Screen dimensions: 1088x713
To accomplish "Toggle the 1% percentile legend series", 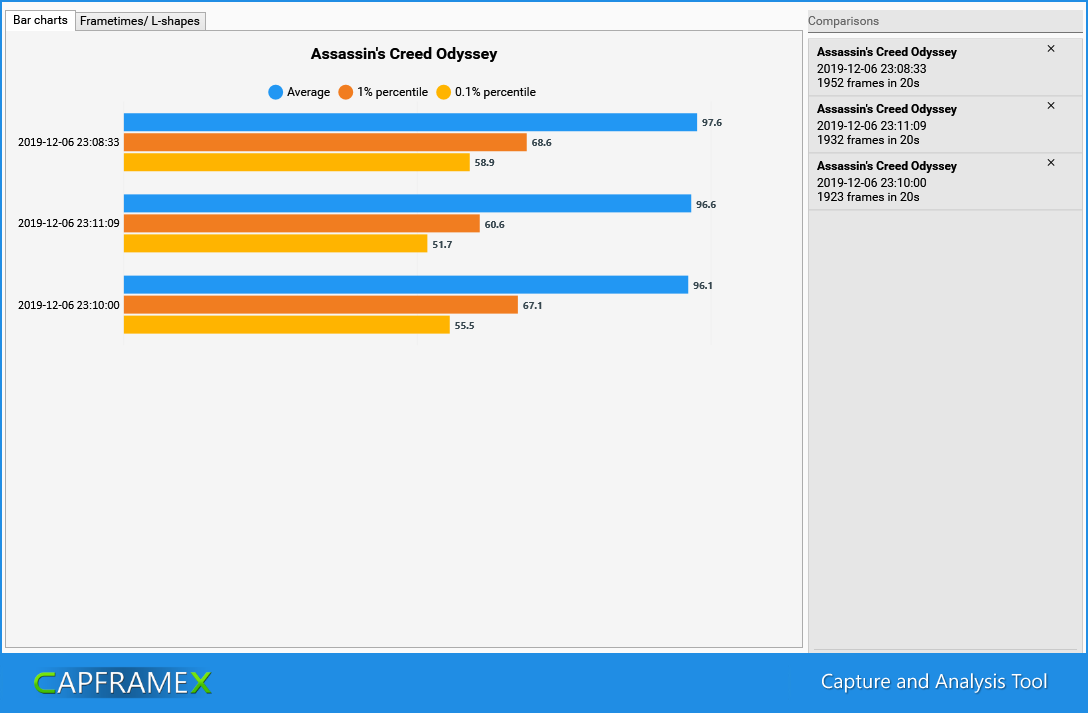I will [383, 92].
